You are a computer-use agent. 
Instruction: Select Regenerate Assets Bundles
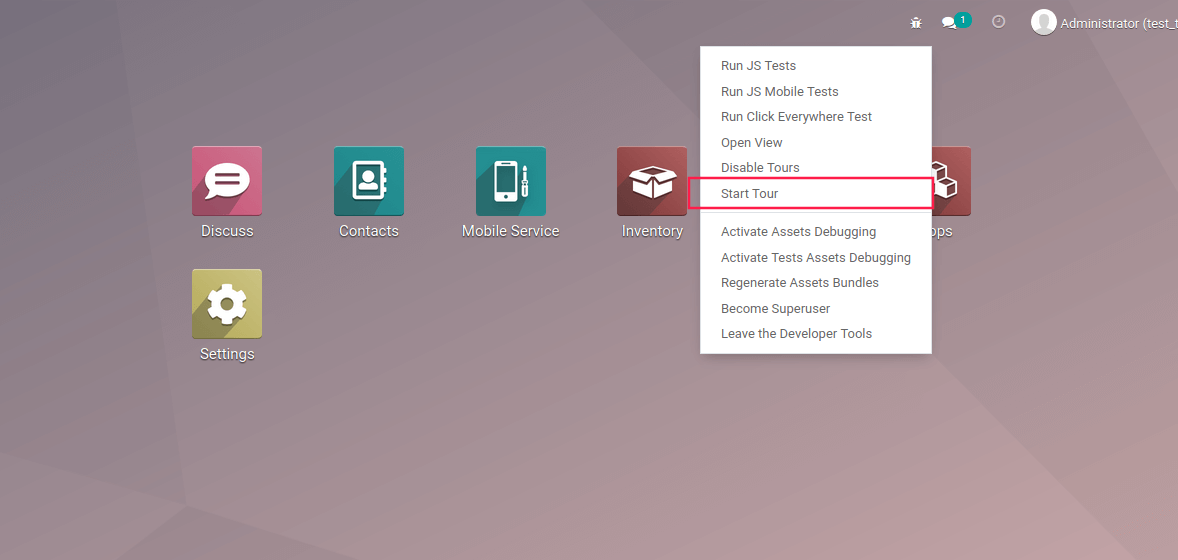[816, 283]
